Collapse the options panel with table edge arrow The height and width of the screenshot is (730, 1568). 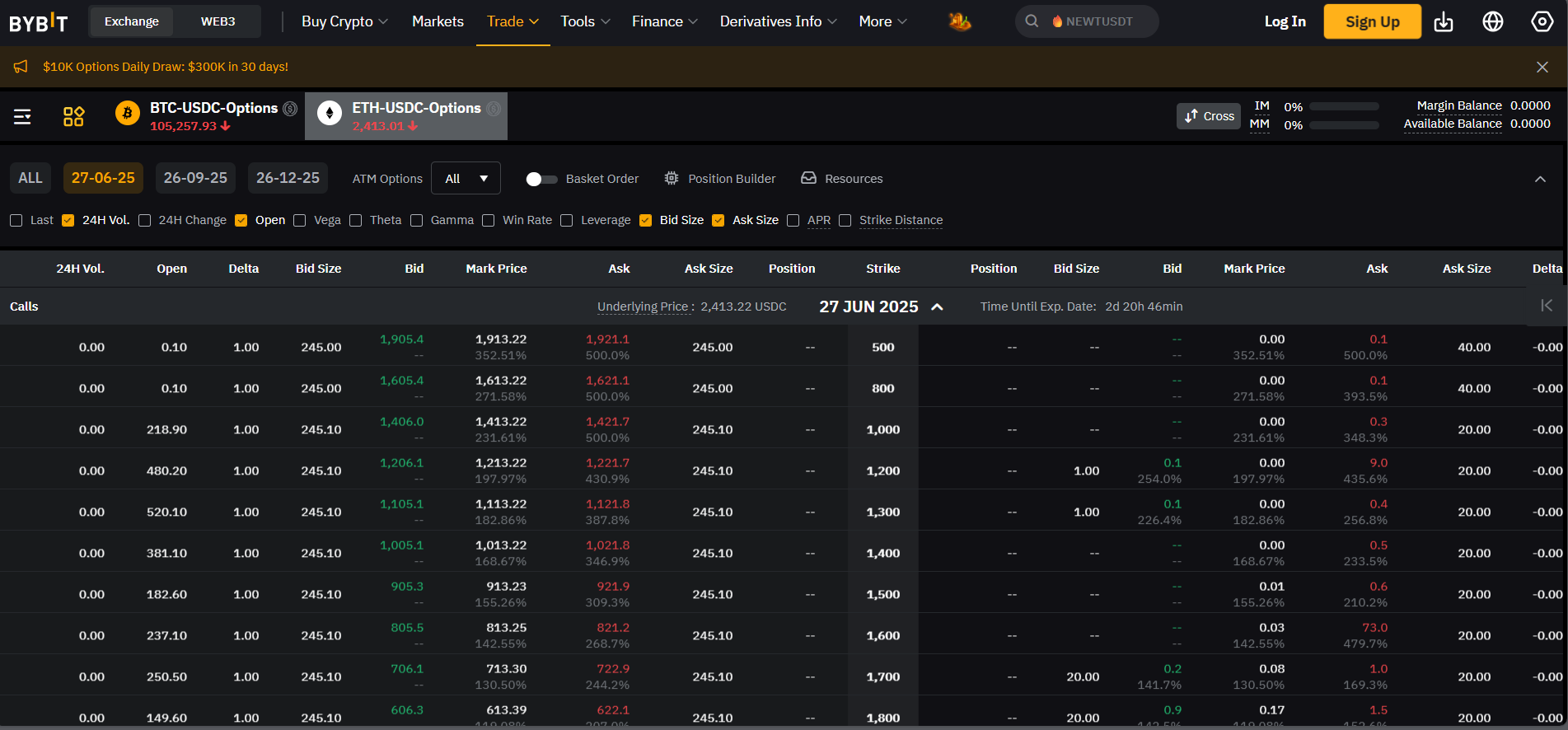pos(1547,306)
